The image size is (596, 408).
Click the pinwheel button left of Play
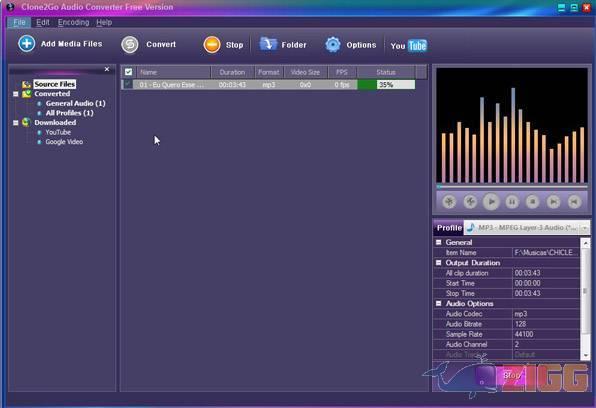470,202
